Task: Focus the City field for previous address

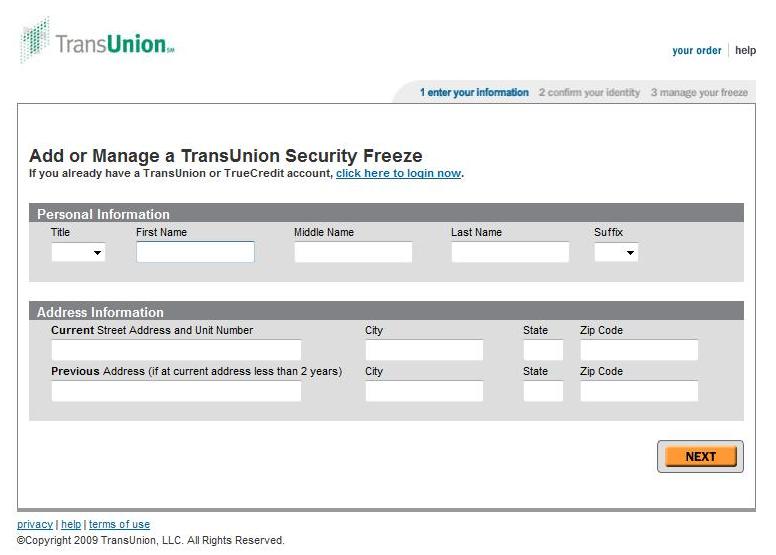Action: click(x=424, y=391)
